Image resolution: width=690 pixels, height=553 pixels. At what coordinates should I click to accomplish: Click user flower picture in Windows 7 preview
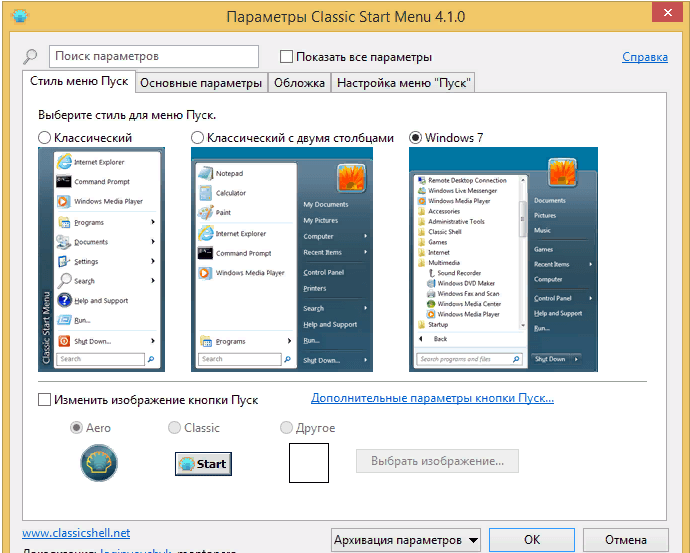click(562, 172)
